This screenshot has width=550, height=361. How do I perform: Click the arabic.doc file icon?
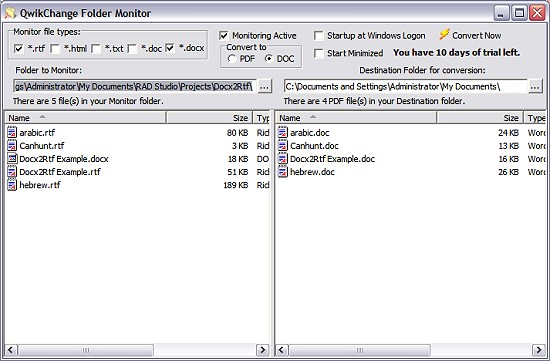point(283,133)
